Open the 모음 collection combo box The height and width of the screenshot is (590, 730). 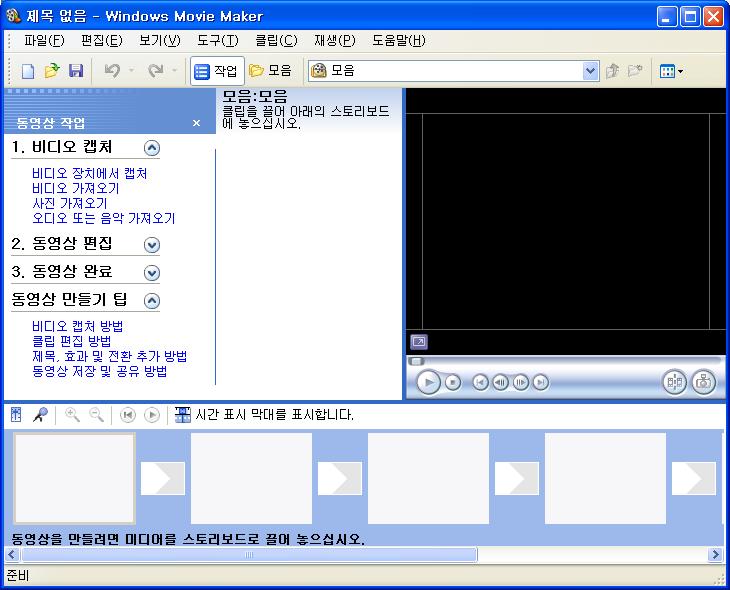pyautogui.click(x=453, y=71)
